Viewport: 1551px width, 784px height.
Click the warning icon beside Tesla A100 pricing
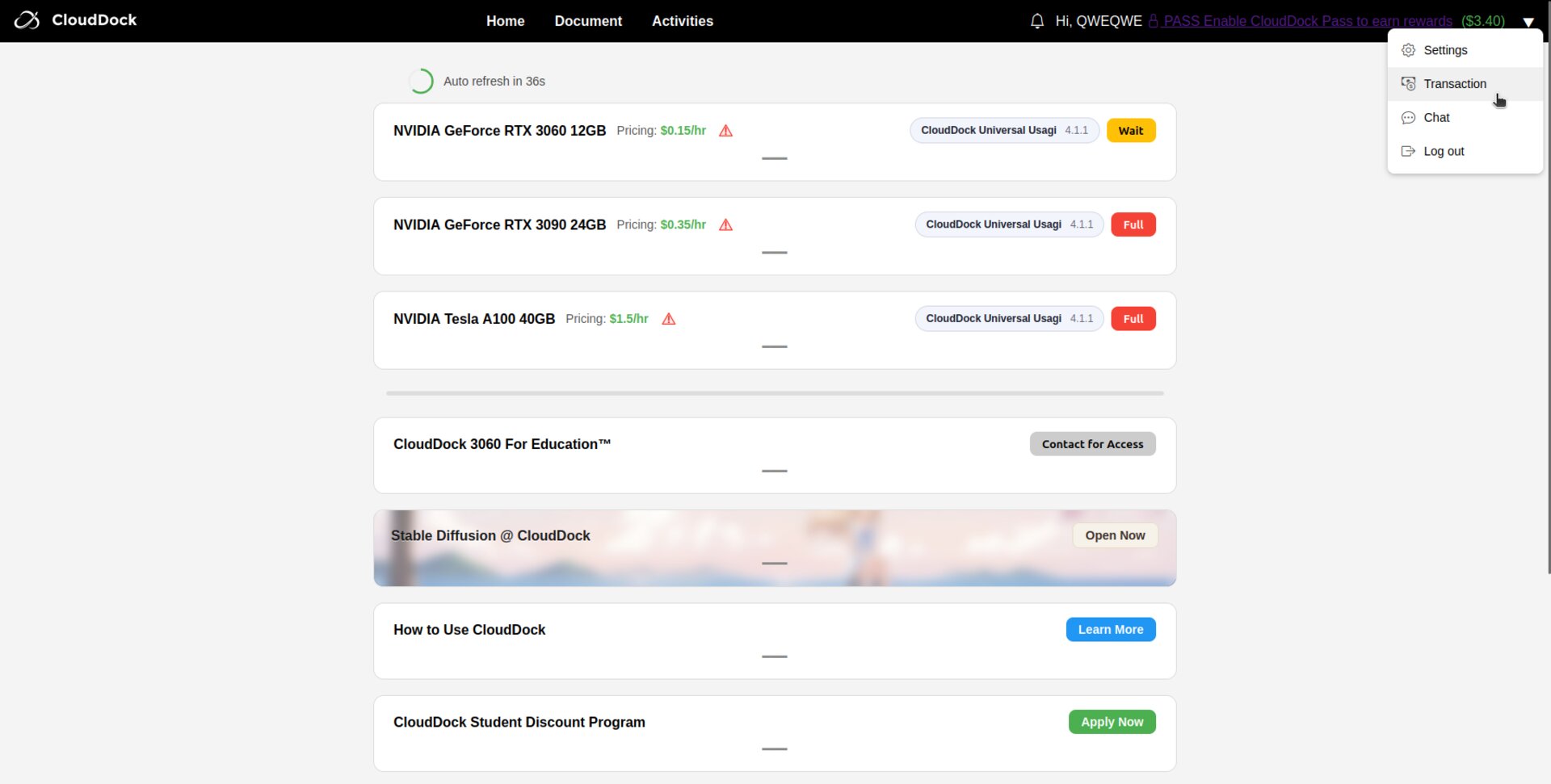(668, 319)
